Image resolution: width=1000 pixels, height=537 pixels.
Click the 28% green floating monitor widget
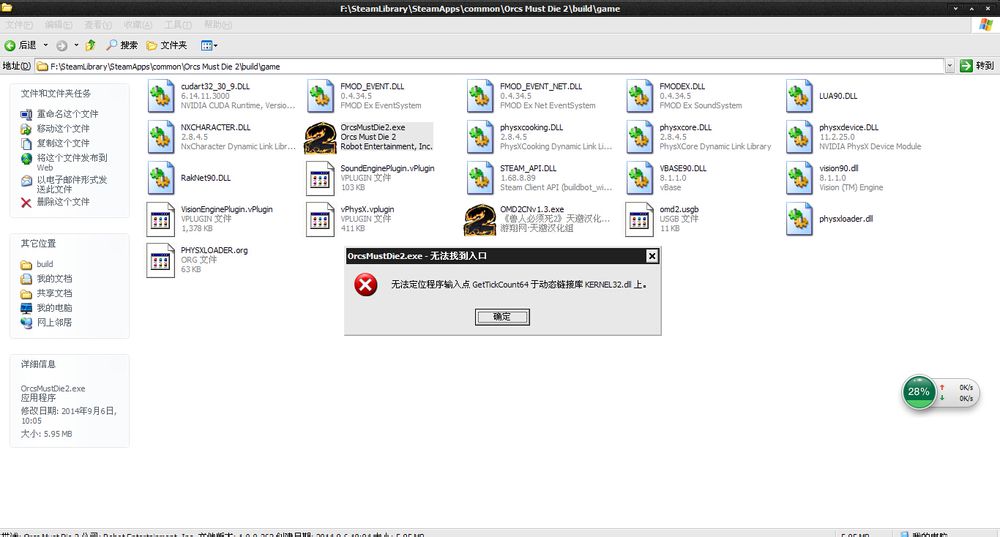click(x=918, y=392)
